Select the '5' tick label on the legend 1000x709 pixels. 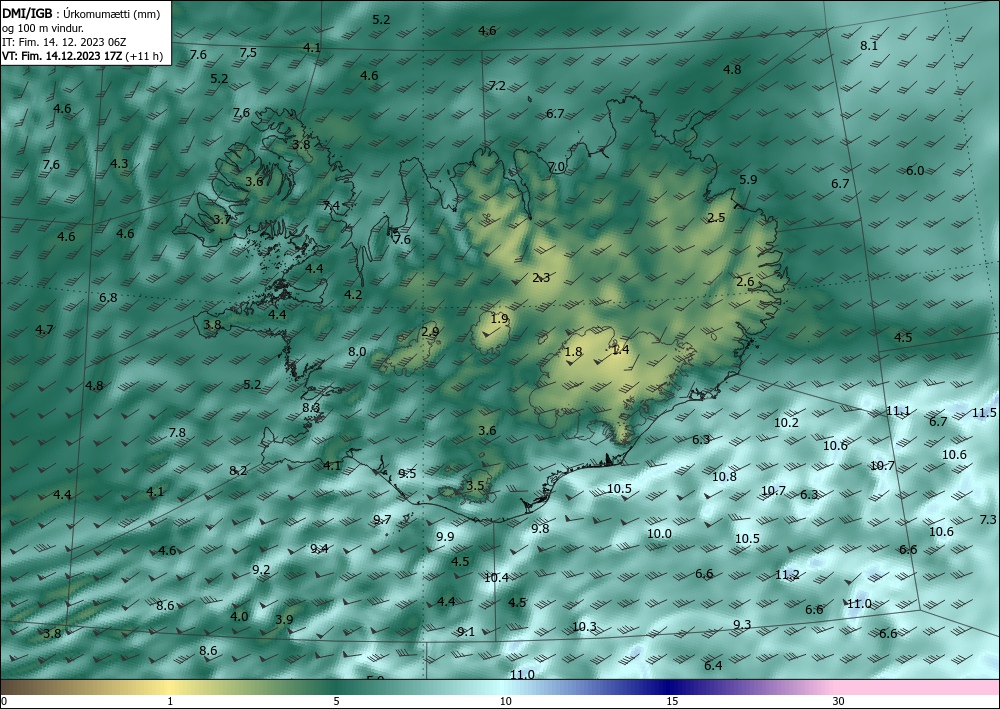point(336,702)
